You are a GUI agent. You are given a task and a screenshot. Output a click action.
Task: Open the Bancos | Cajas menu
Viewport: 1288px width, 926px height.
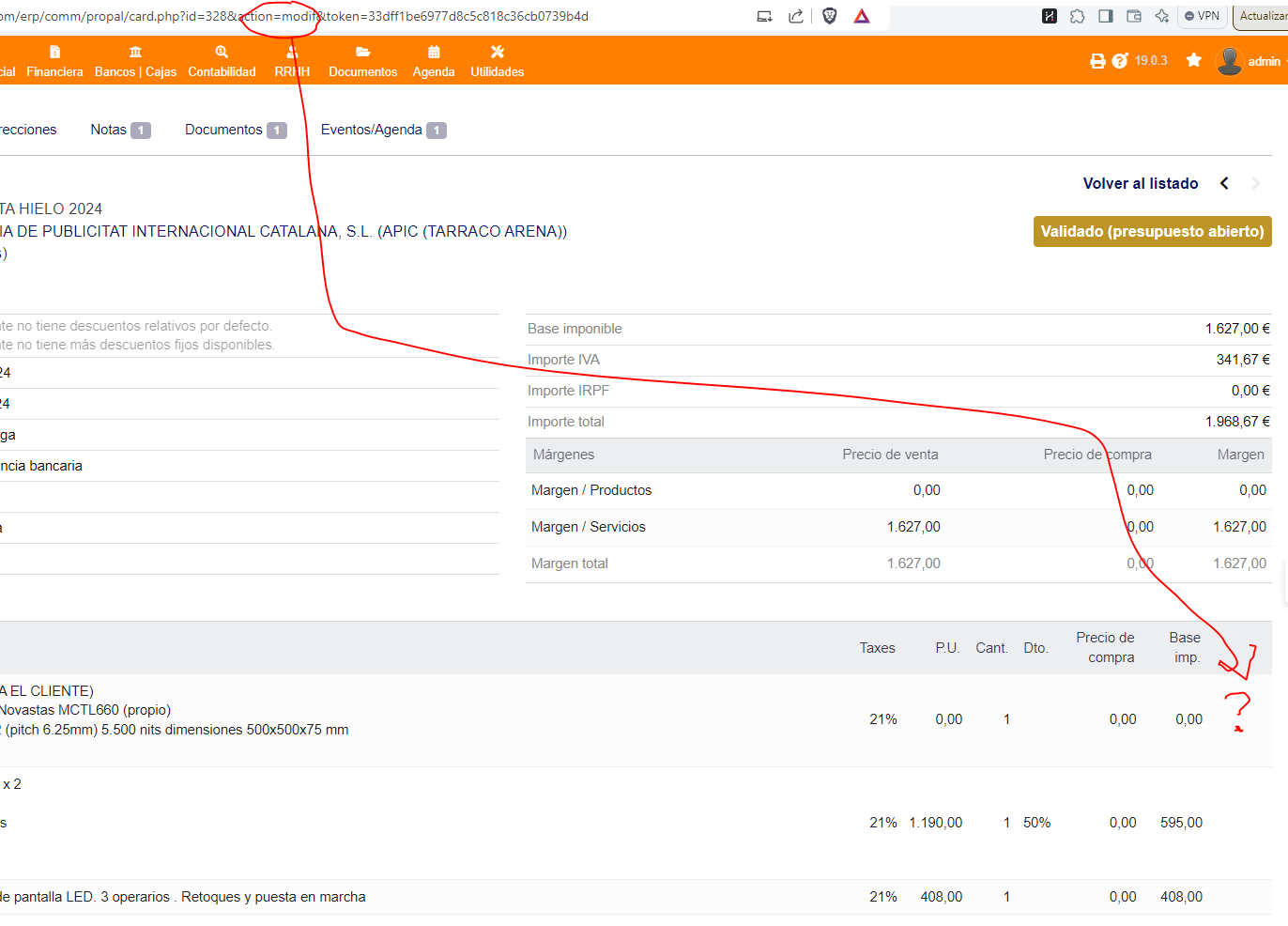[135, 62]
